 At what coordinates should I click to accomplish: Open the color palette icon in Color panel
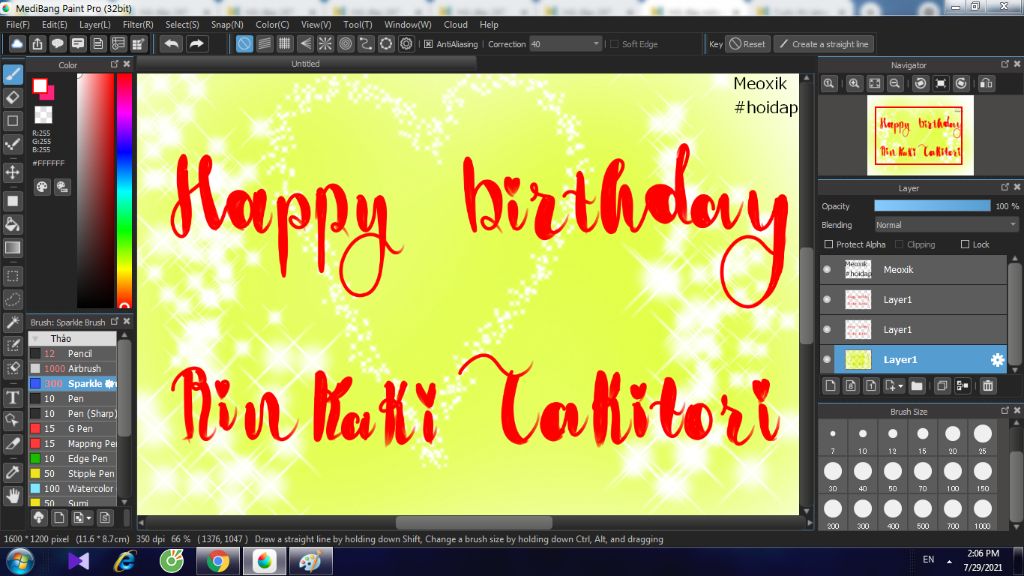42,187
